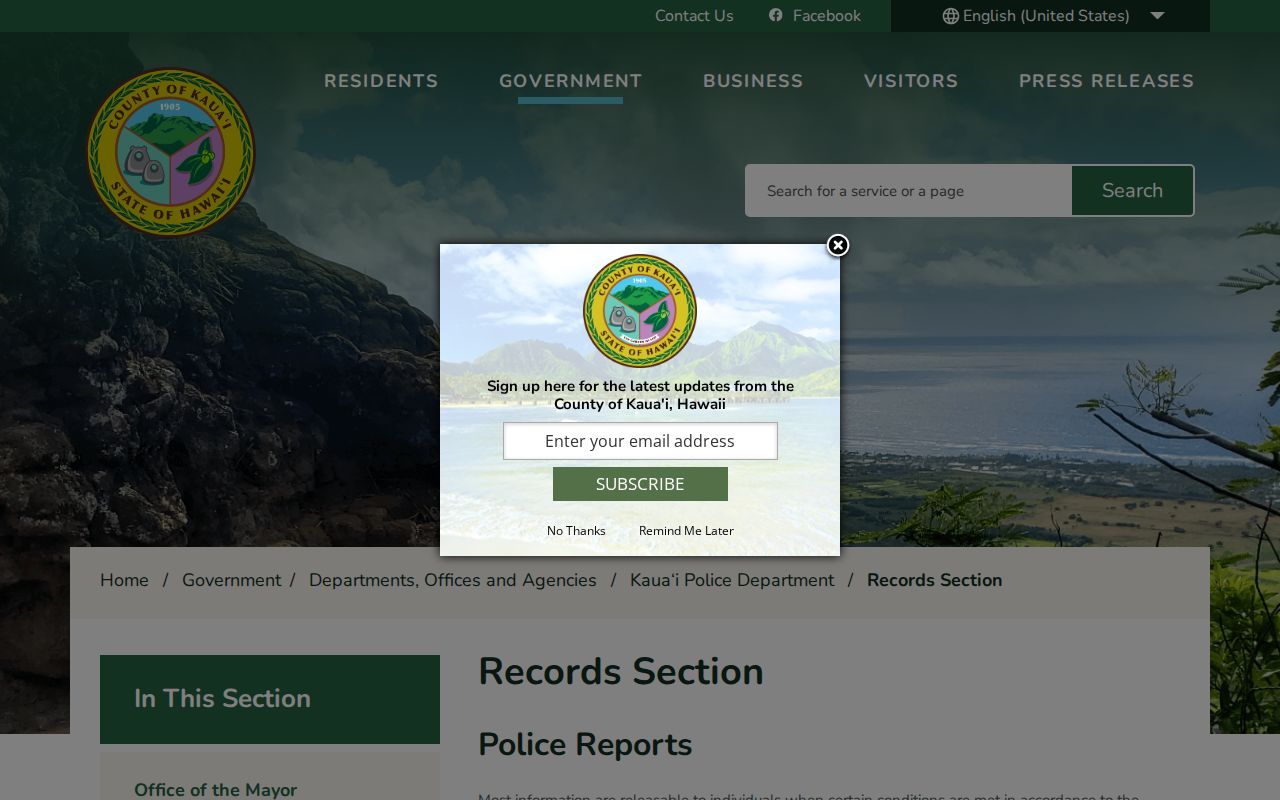Click the Records Section breadcrumb text
1280x800 pixels.
pyautogui.click(x=934, y=580)
